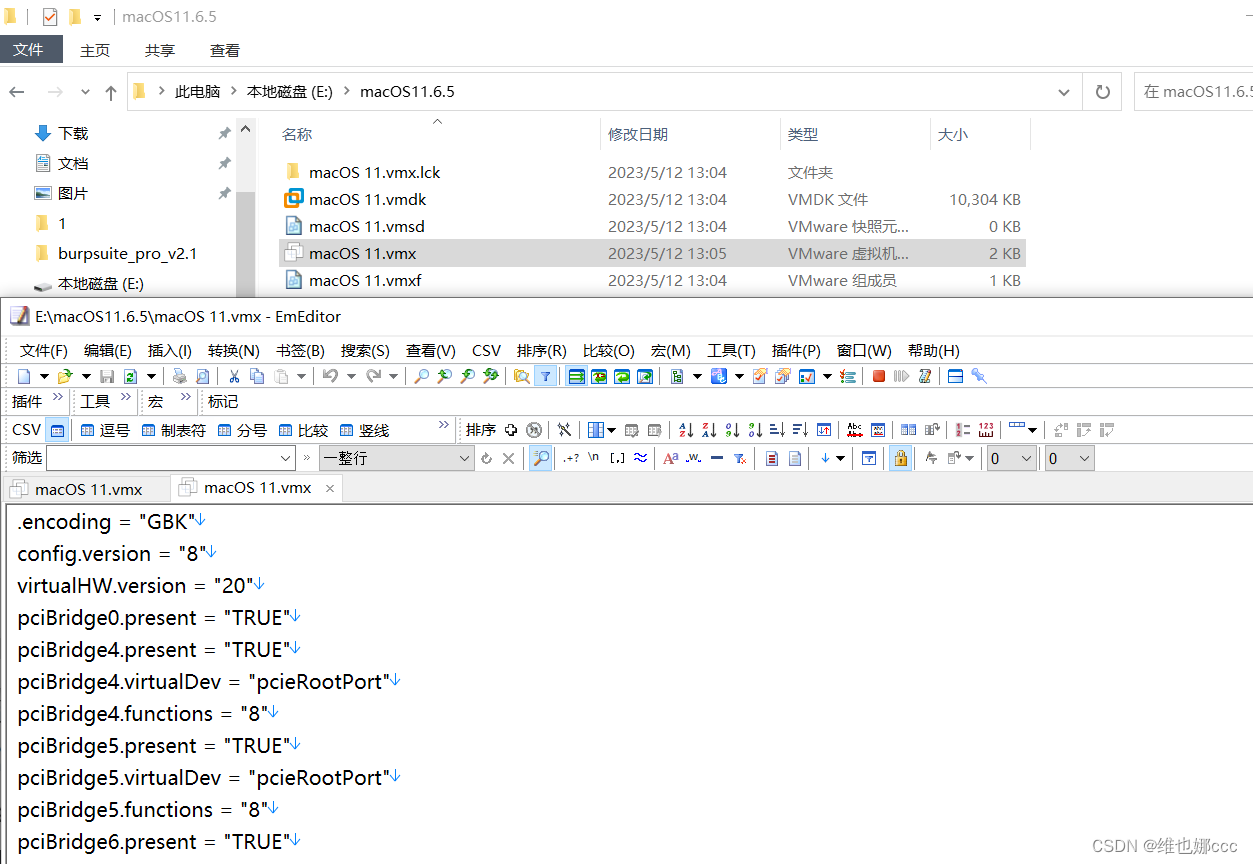Open the filter text dropdown
Viewport: 1253px width, 864px height.
pyautogui.click(x=286, y=458)
